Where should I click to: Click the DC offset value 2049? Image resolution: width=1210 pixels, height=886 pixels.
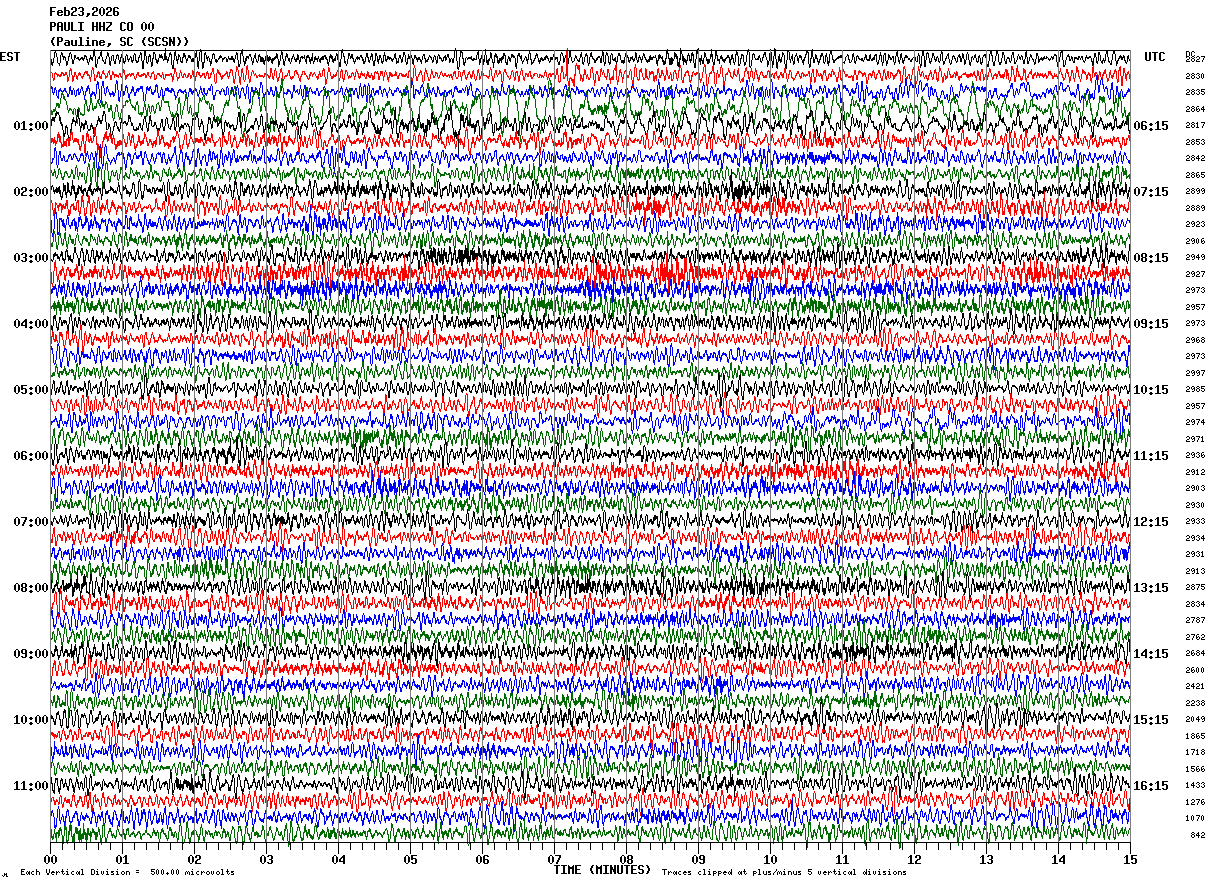pyautogui.click(x=1195, y=719)
